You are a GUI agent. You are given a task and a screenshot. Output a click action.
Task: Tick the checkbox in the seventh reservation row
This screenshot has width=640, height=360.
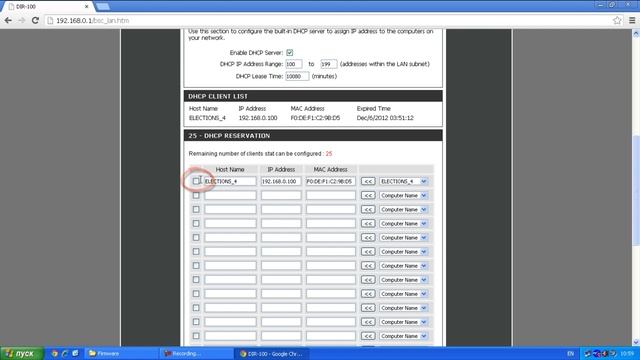(196, 266)
